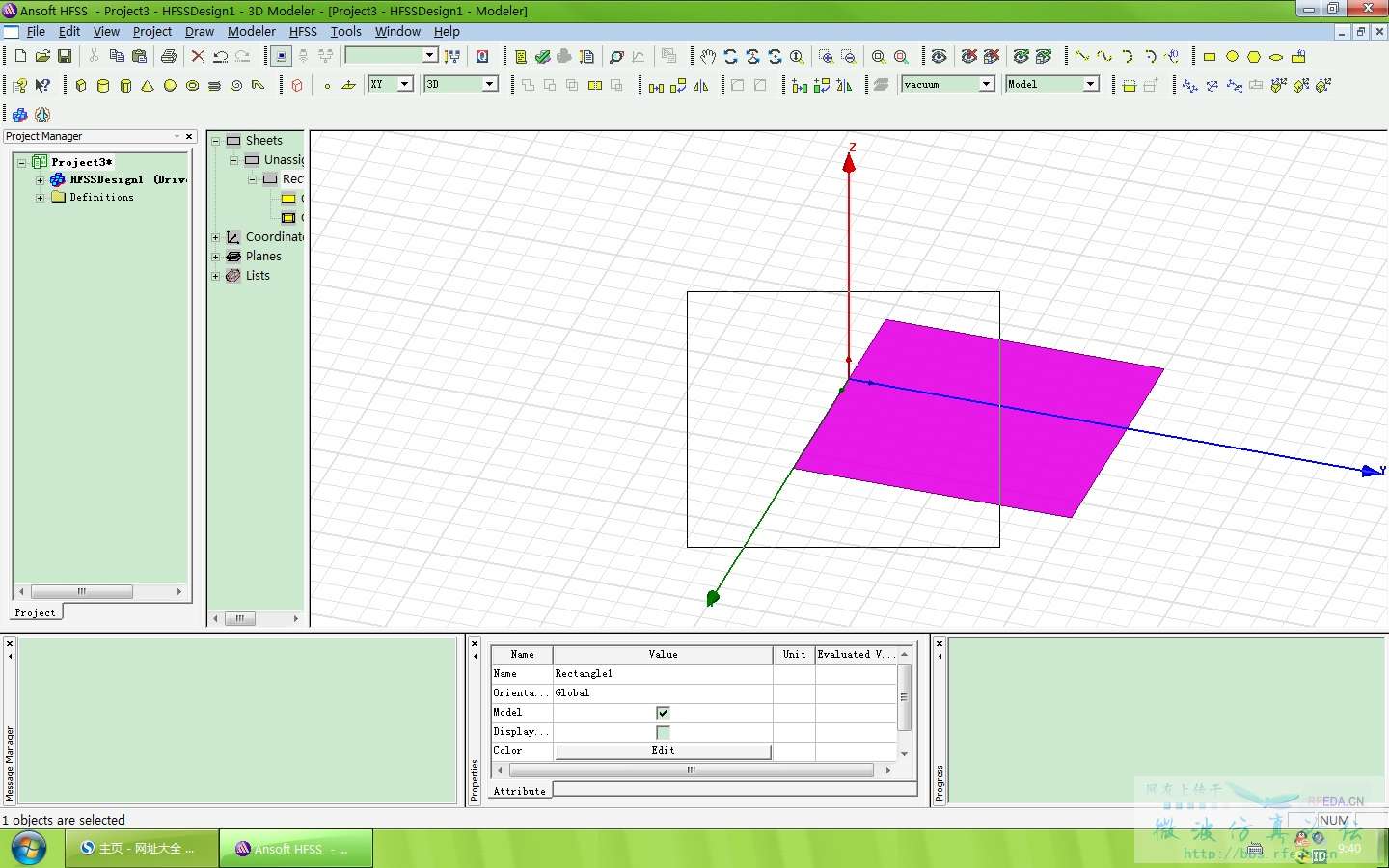Switch to the Attribute tab
This screenshot has height=868, width=1389.
pyautogui.click(x=520, y=791)
